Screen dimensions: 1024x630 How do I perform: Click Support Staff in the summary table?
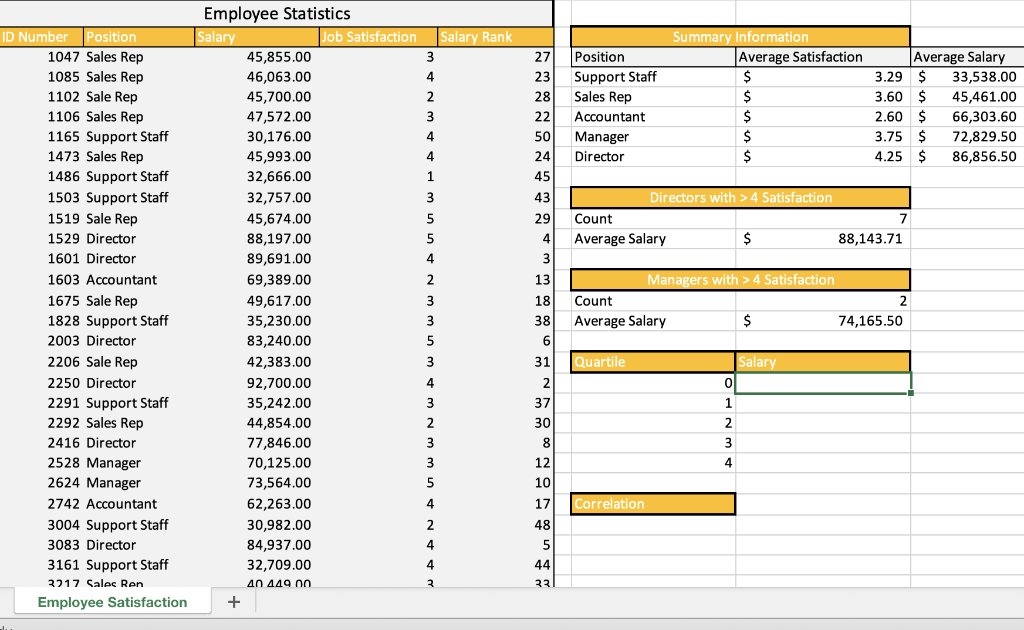653,77
